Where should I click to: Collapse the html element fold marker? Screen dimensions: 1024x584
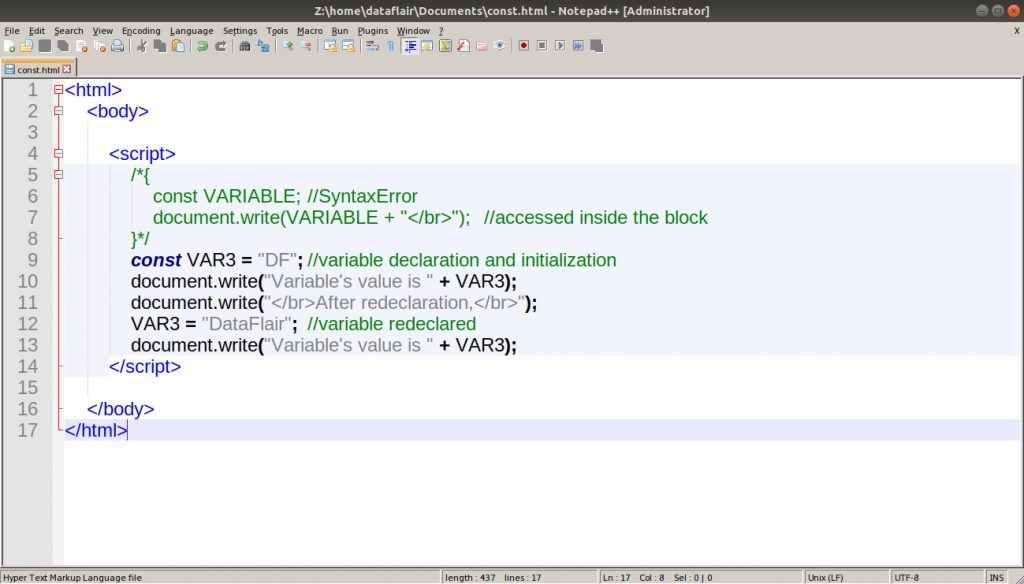point(58,89)
